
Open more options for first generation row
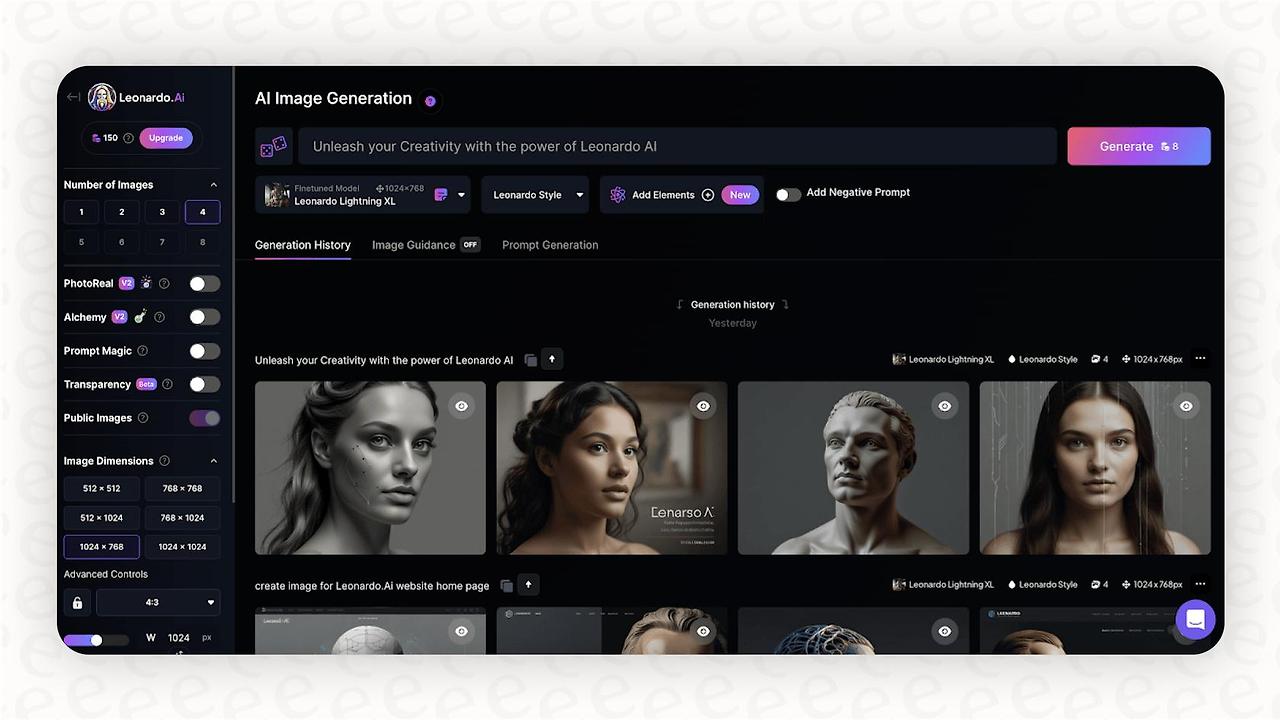(x=1200, y=359)
